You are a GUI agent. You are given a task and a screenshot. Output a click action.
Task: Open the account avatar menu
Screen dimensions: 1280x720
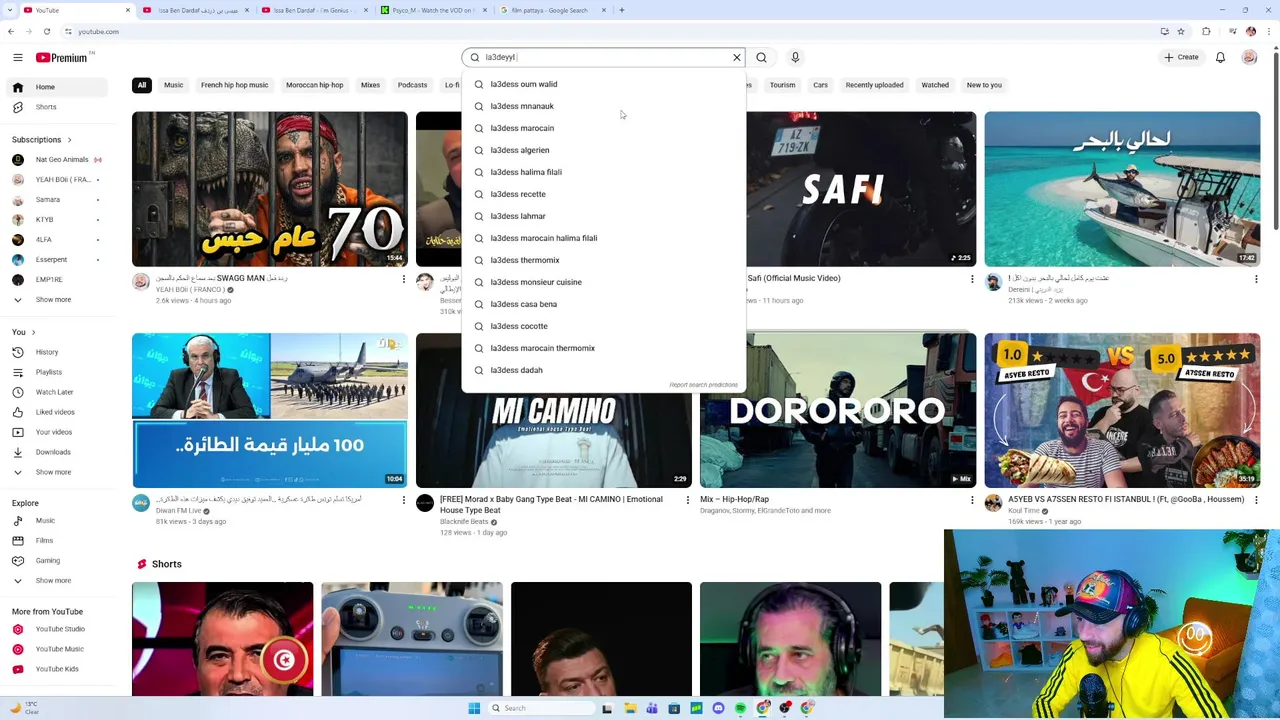point(1249,57)
